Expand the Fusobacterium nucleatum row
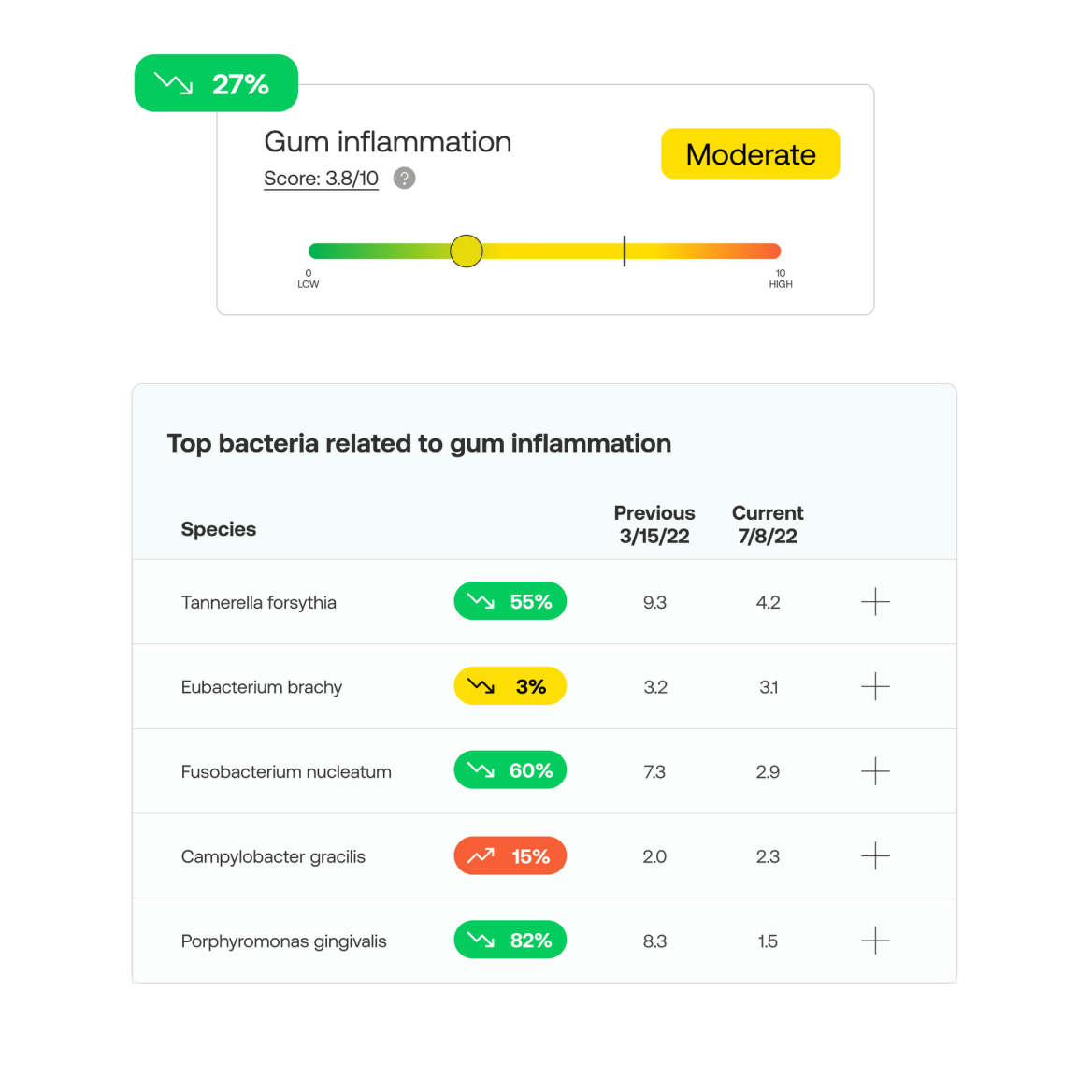The image size is (1092, 1092). pyautogui.click(x=875, y=771)
